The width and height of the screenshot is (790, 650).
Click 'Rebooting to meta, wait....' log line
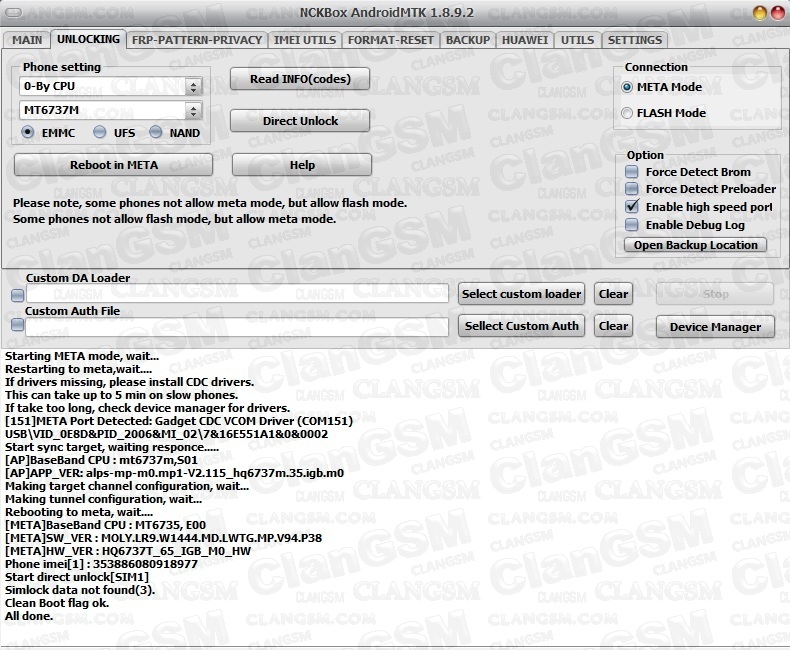click(x=79, y=512)
